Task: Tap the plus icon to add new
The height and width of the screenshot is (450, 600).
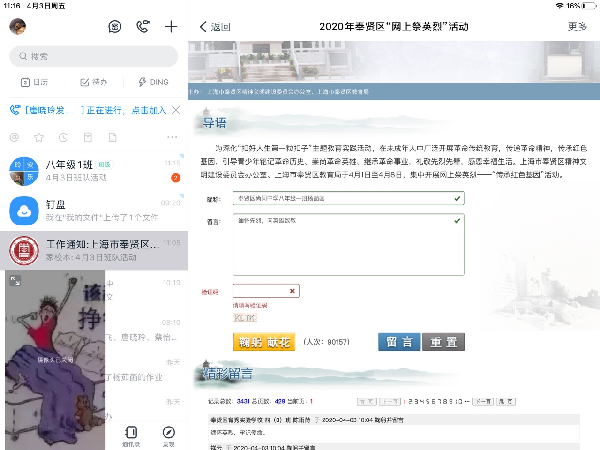Action: (171, 26)
